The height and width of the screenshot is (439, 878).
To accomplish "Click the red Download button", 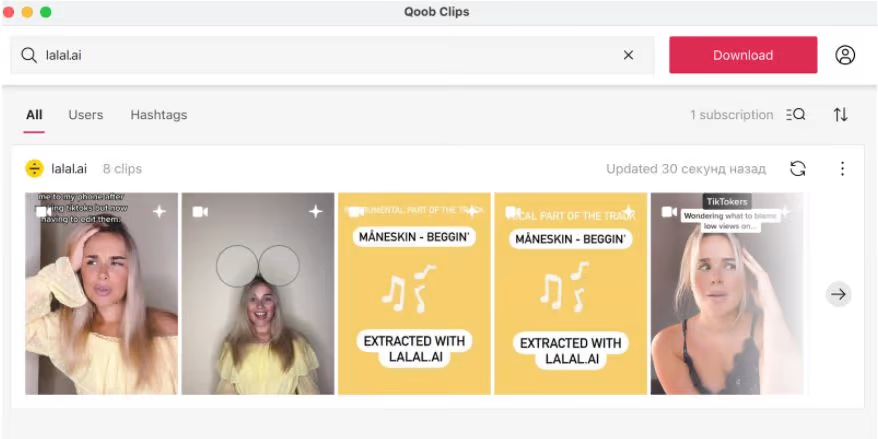I will [743, 55].
